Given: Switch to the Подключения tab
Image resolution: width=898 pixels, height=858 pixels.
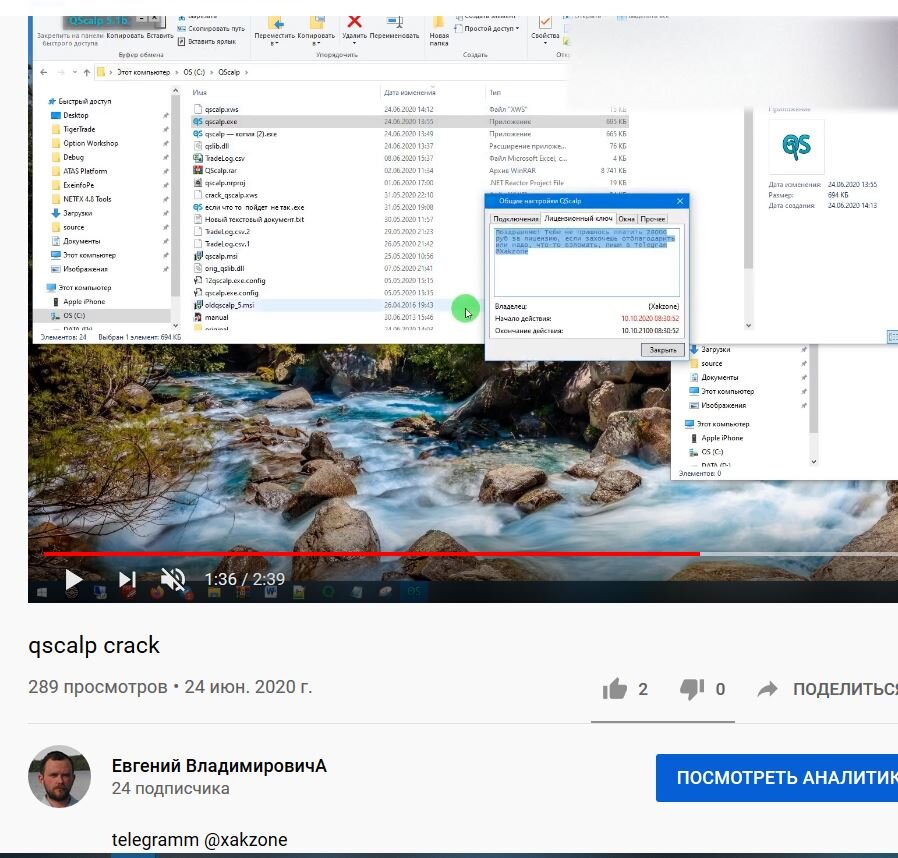Looking at the screenshot, I should tap(517, 219).
